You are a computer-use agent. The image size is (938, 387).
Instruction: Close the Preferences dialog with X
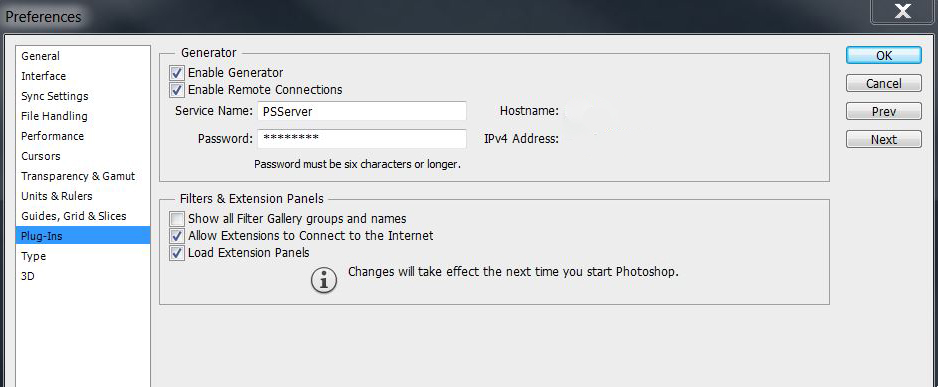(x=902, y=12)
